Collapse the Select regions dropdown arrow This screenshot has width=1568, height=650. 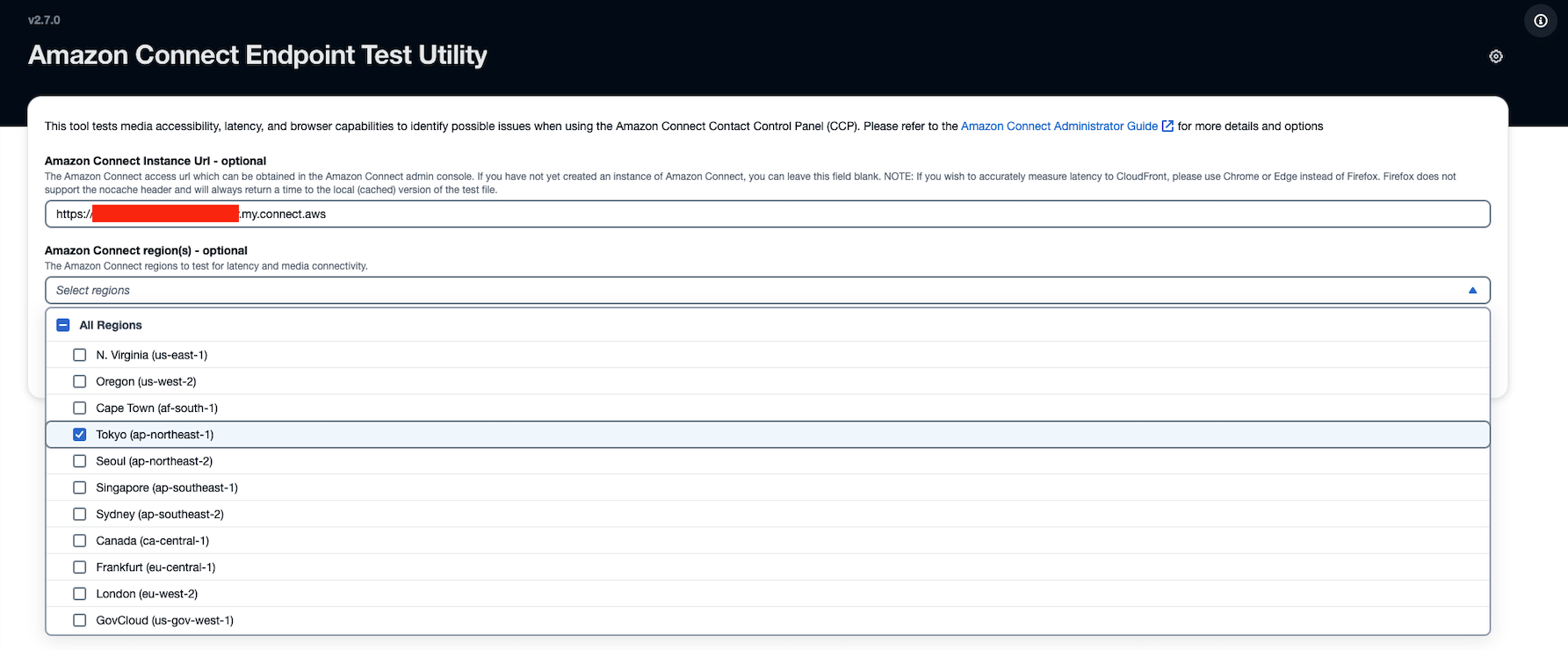[x=1473, y=291]
